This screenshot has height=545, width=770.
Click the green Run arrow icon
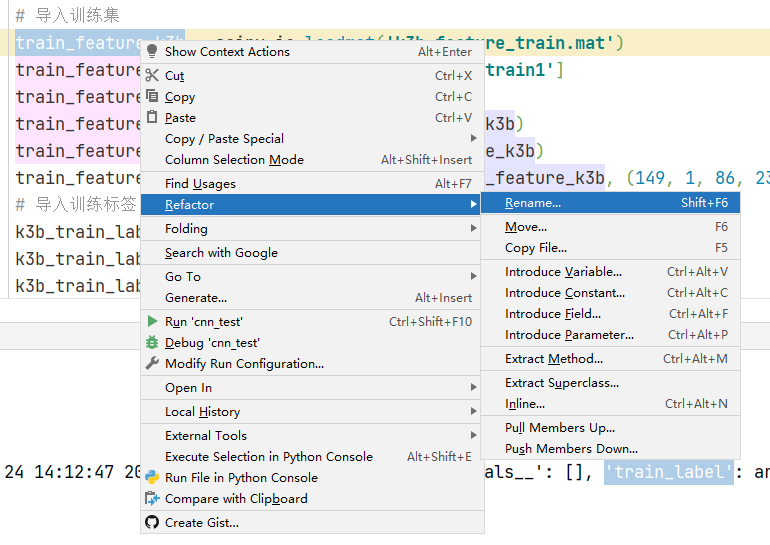click(x=152, y=321)
